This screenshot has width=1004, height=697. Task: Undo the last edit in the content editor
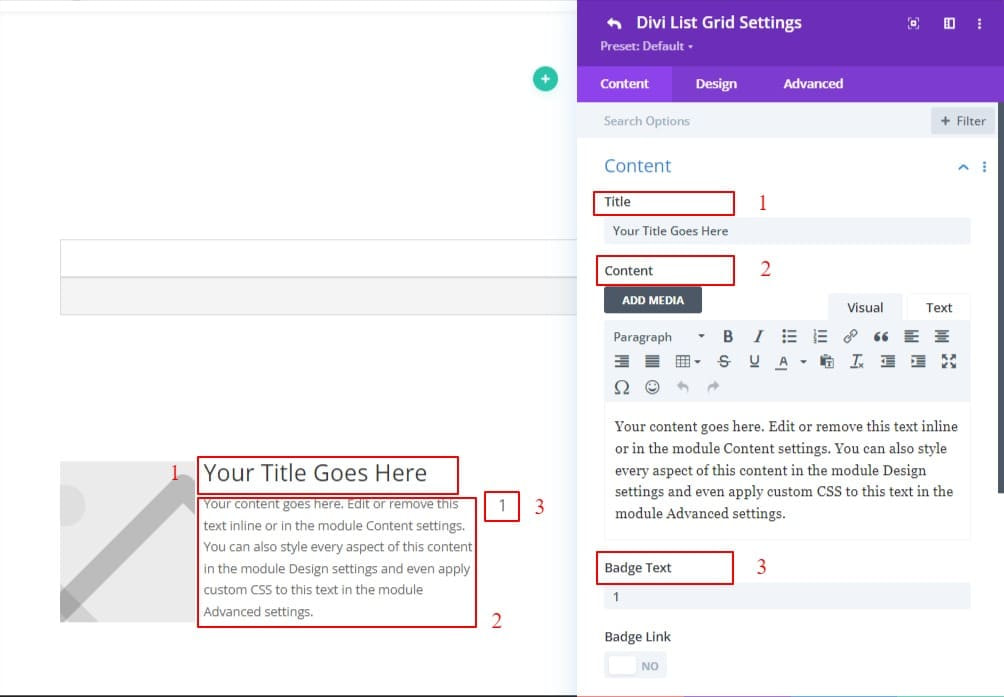[682, 387]
